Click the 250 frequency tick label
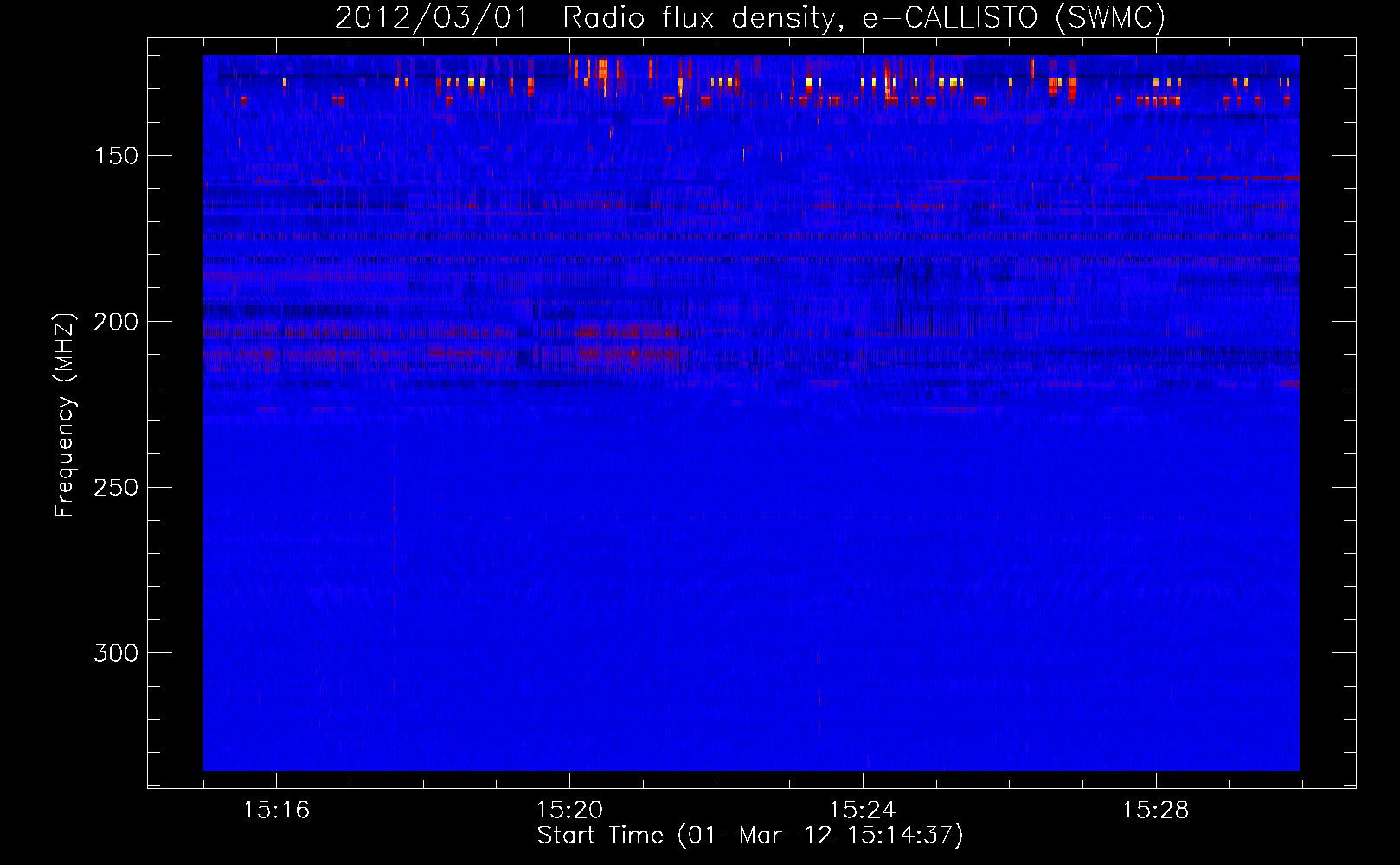Image resolution: width=1400 pixels, height=865 pixels. coord(116,487)
